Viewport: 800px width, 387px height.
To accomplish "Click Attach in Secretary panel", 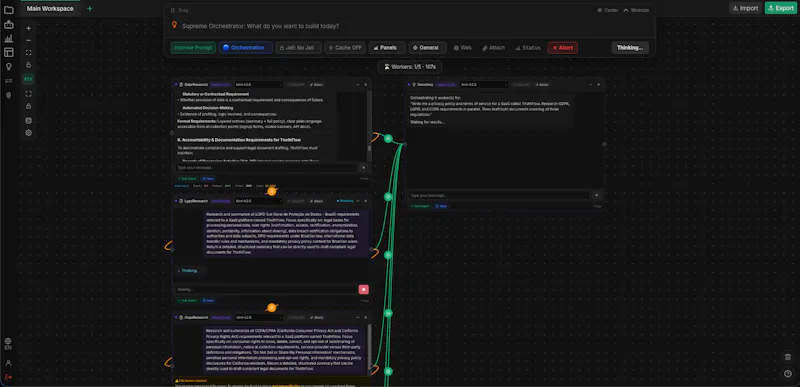I will [542, 85].
